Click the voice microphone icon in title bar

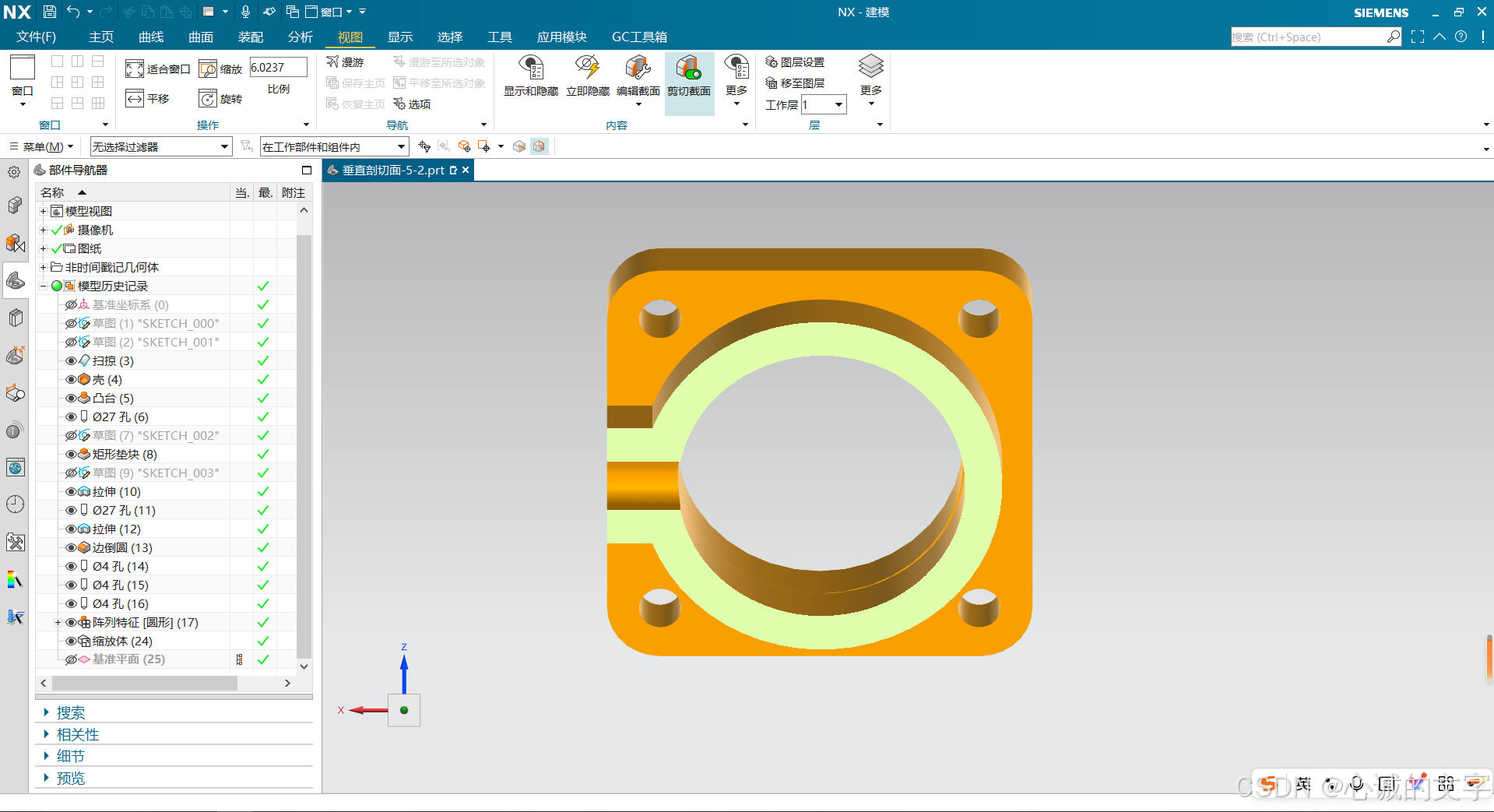[245, 12]
